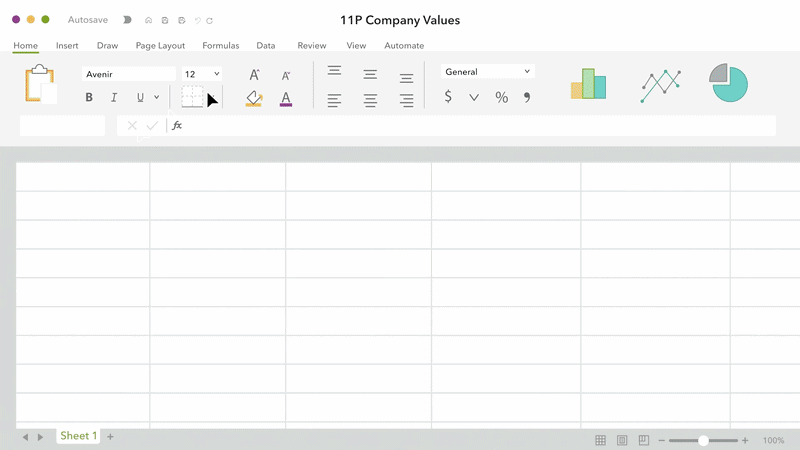Switch to the Draw tab
The image size is (800, 450).
pyautogui.click(x=108, y=45)
